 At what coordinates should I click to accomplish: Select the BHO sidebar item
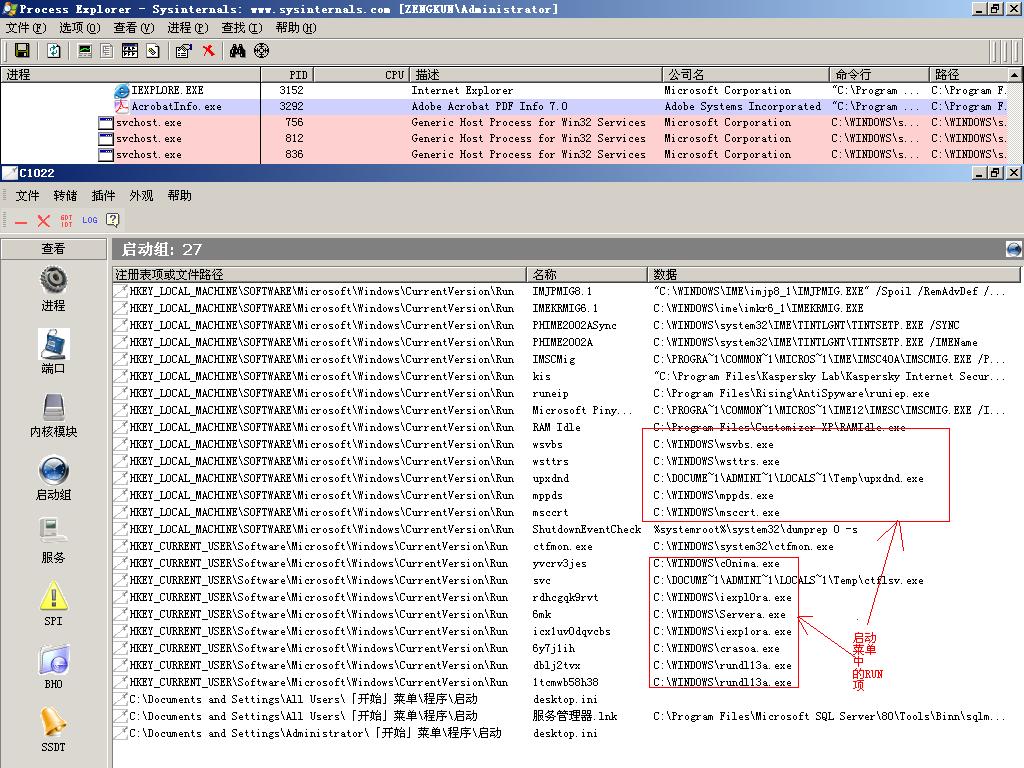(53, 666)
